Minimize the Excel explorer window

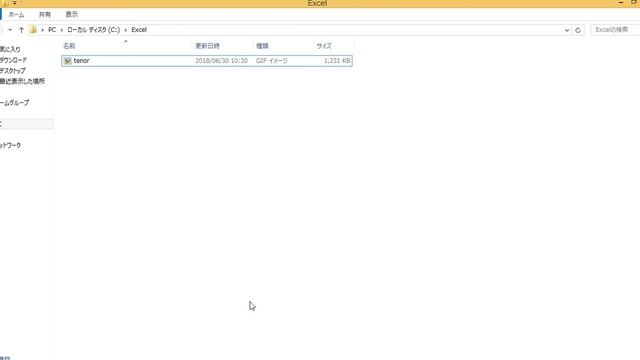(x=621, y=3)
